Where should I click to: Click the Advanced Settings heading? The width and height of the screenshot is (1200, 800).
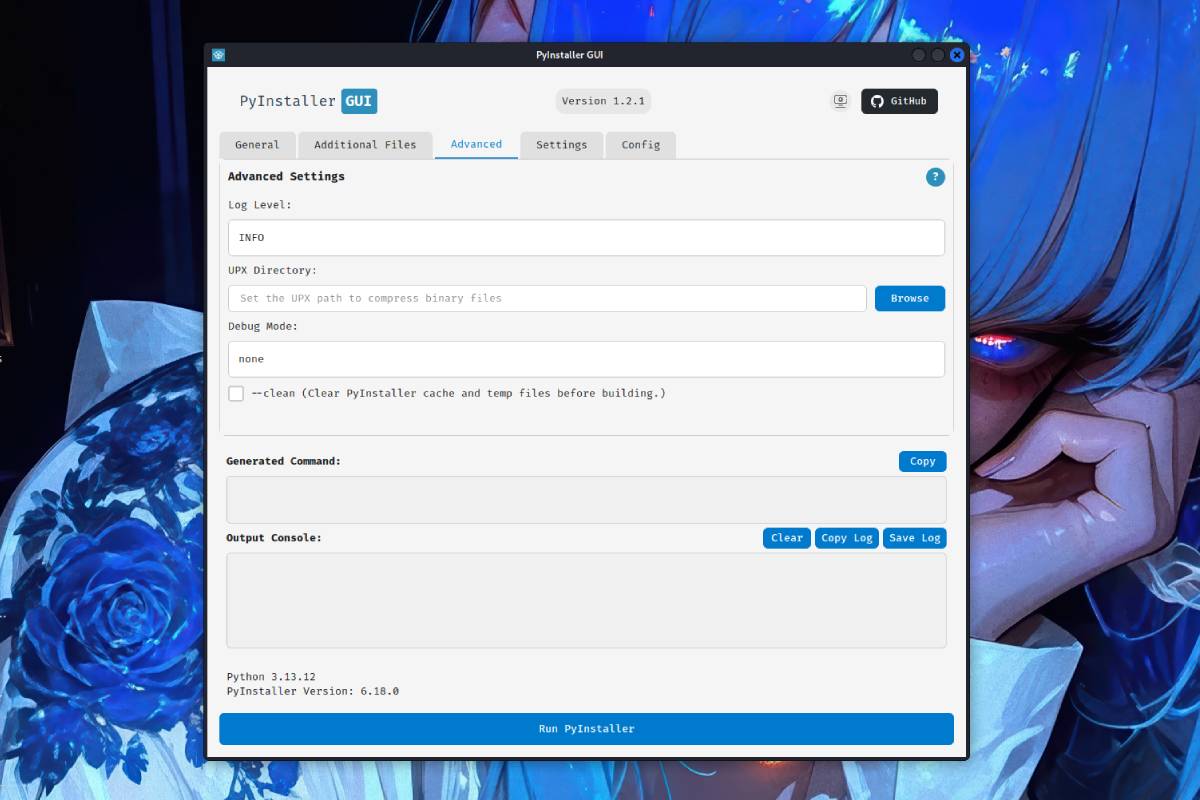coord(286,176)
